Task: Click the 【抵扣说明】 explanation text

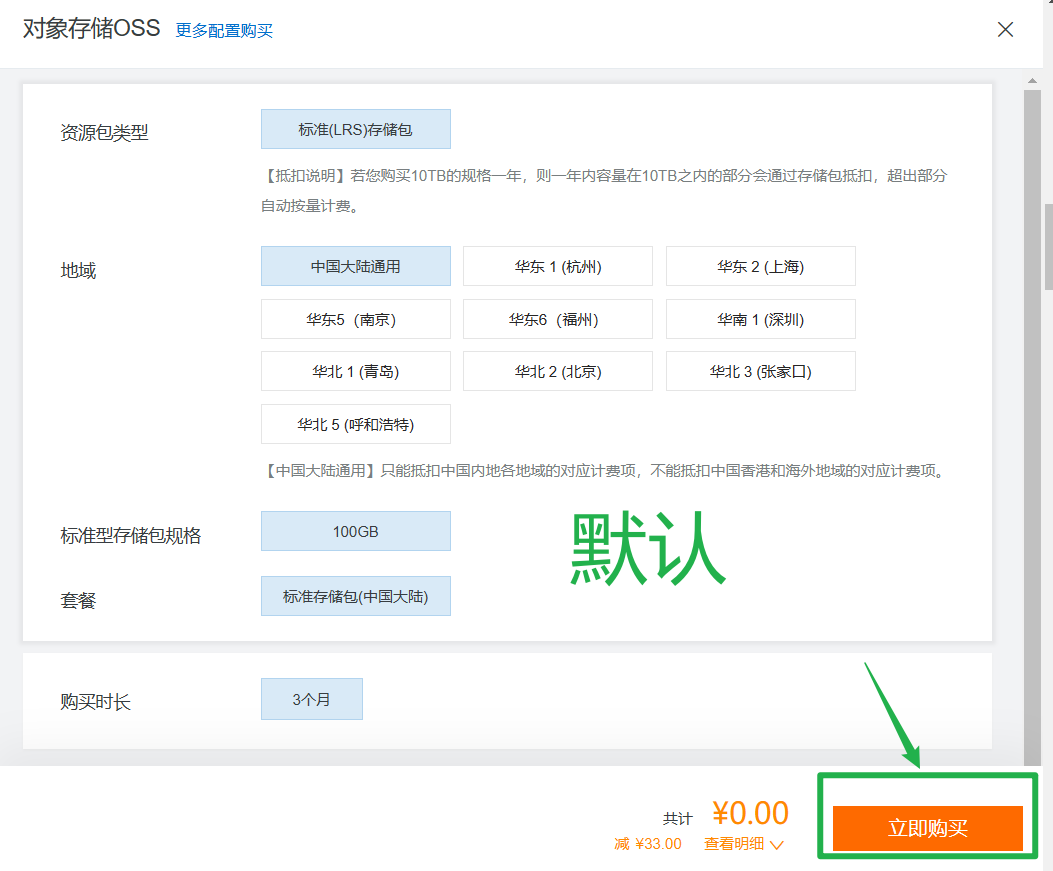Action: pyautogui.click(x=604, y=191)
